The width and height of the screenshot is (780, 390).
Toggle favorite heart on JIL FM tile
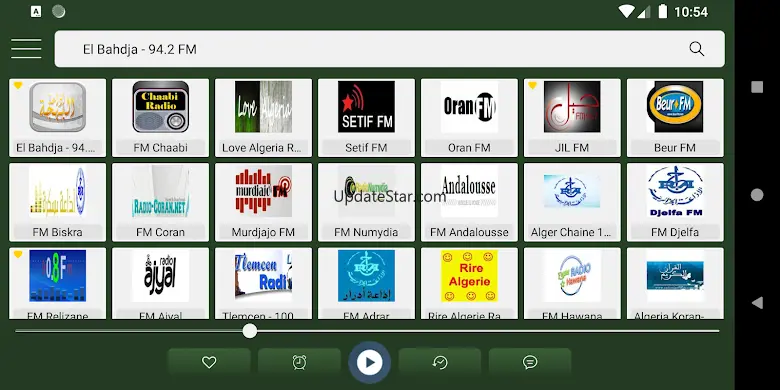pyautogui.click(x=532, y=86)
